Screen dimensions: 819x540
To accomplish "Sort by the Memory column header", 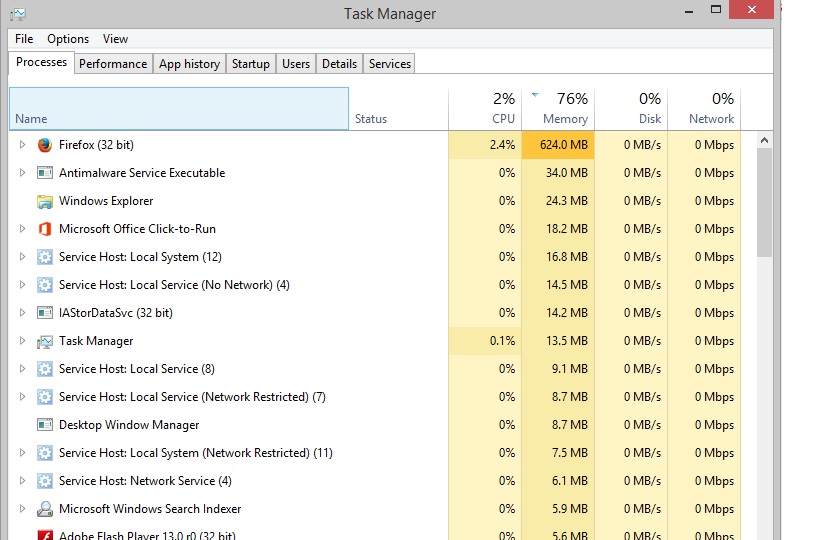I will coord(558,109).
